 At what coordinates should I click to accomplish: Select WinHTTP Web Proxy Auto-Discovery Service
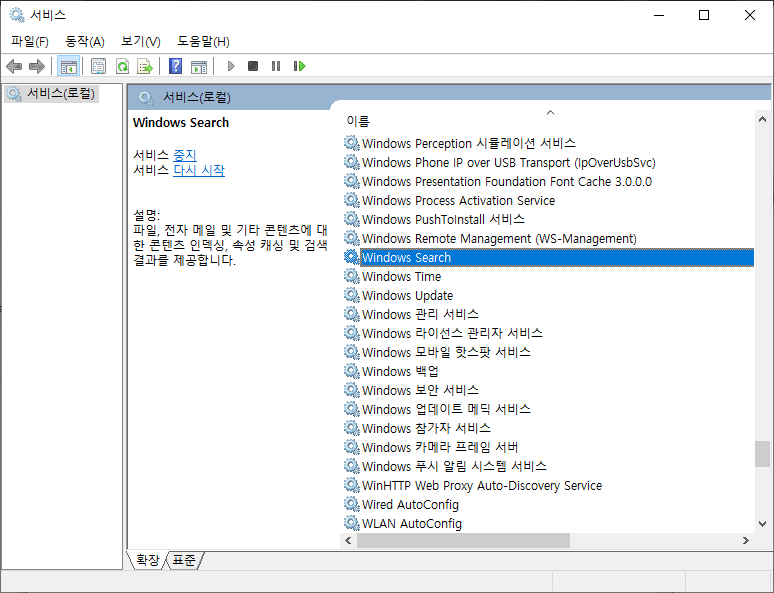[482, 485]
